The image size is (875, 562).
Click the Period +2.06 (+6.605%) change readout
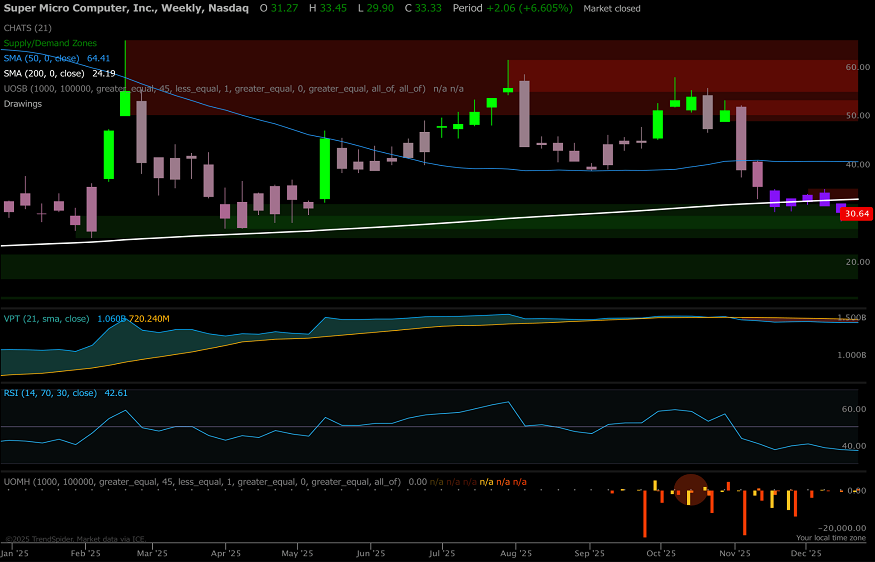pyautogui.click(x=512, y=8)
